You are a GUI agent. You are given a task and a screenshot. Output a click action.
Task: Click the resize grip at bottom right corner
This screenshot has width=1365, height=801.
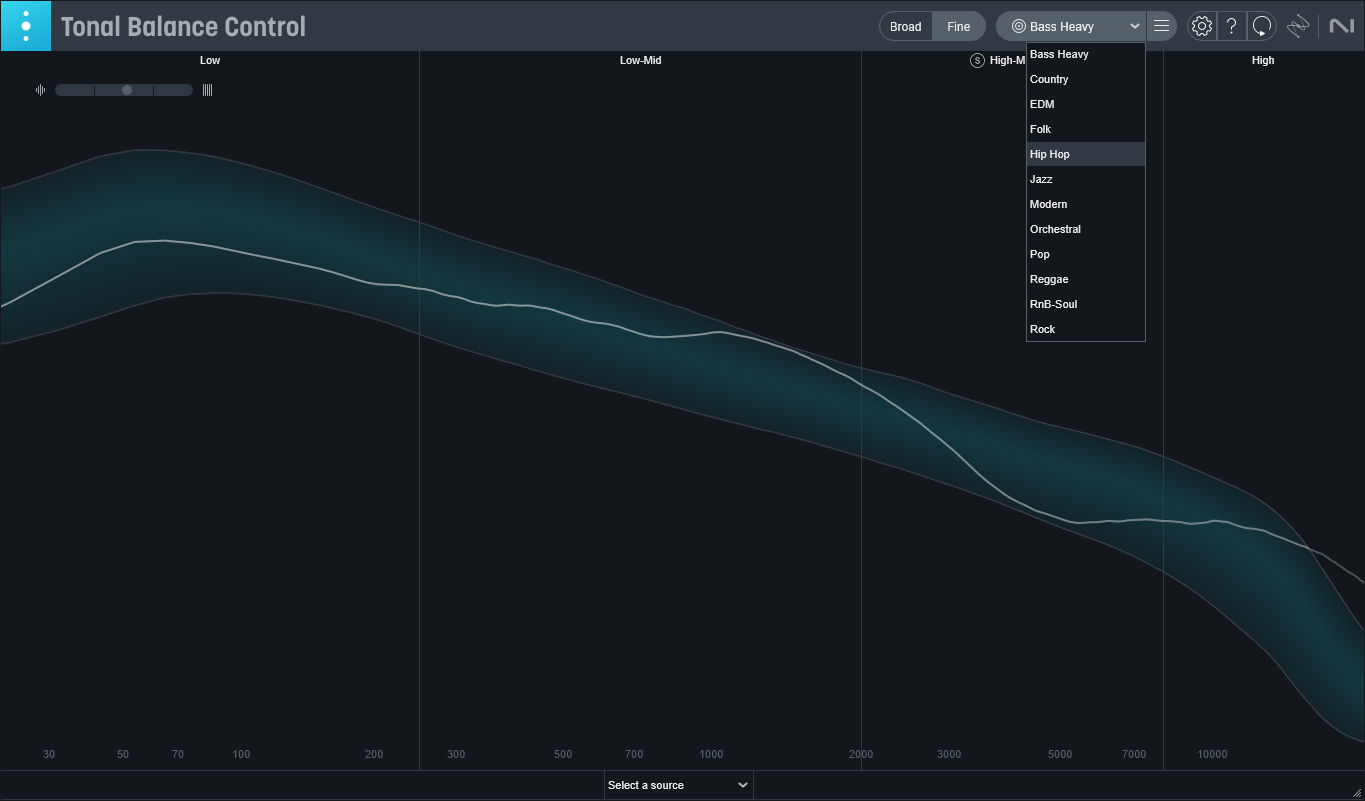pos(1357,792)
